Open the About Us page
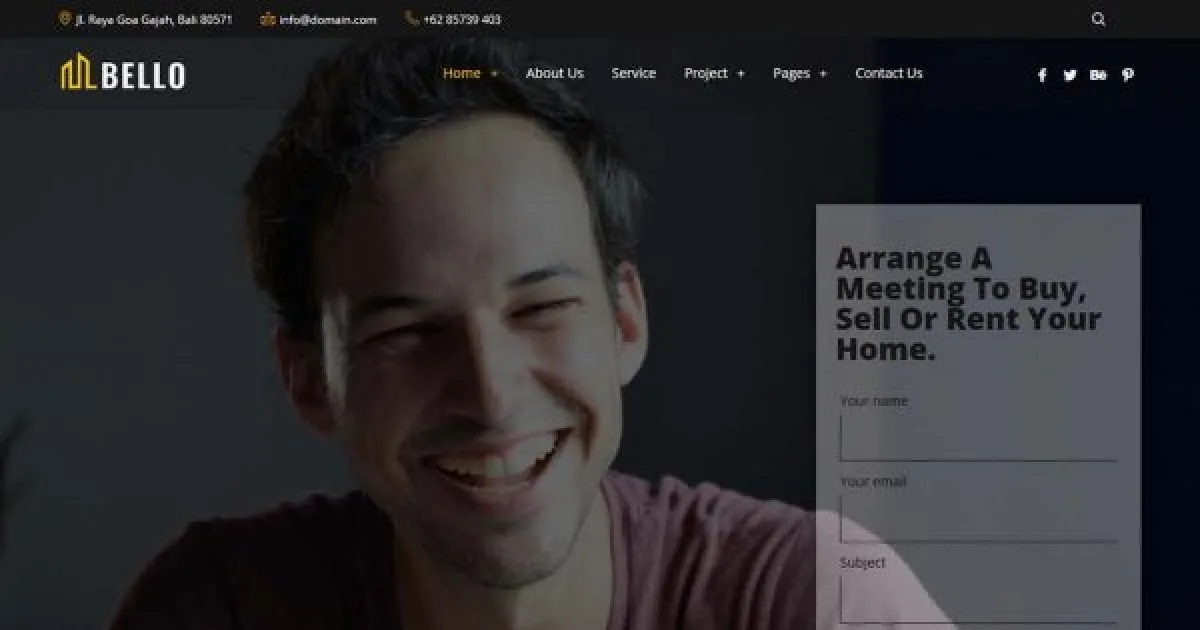Viewport: 1200px width, 630px height. (x=555, y=73)
